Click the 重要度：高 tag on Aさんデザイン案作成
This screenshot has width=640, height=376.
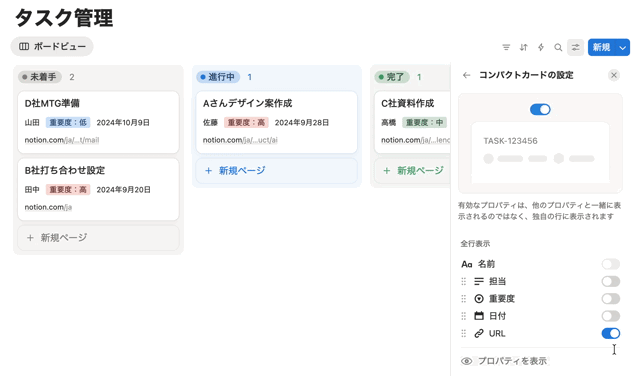(x=246, y=122)
